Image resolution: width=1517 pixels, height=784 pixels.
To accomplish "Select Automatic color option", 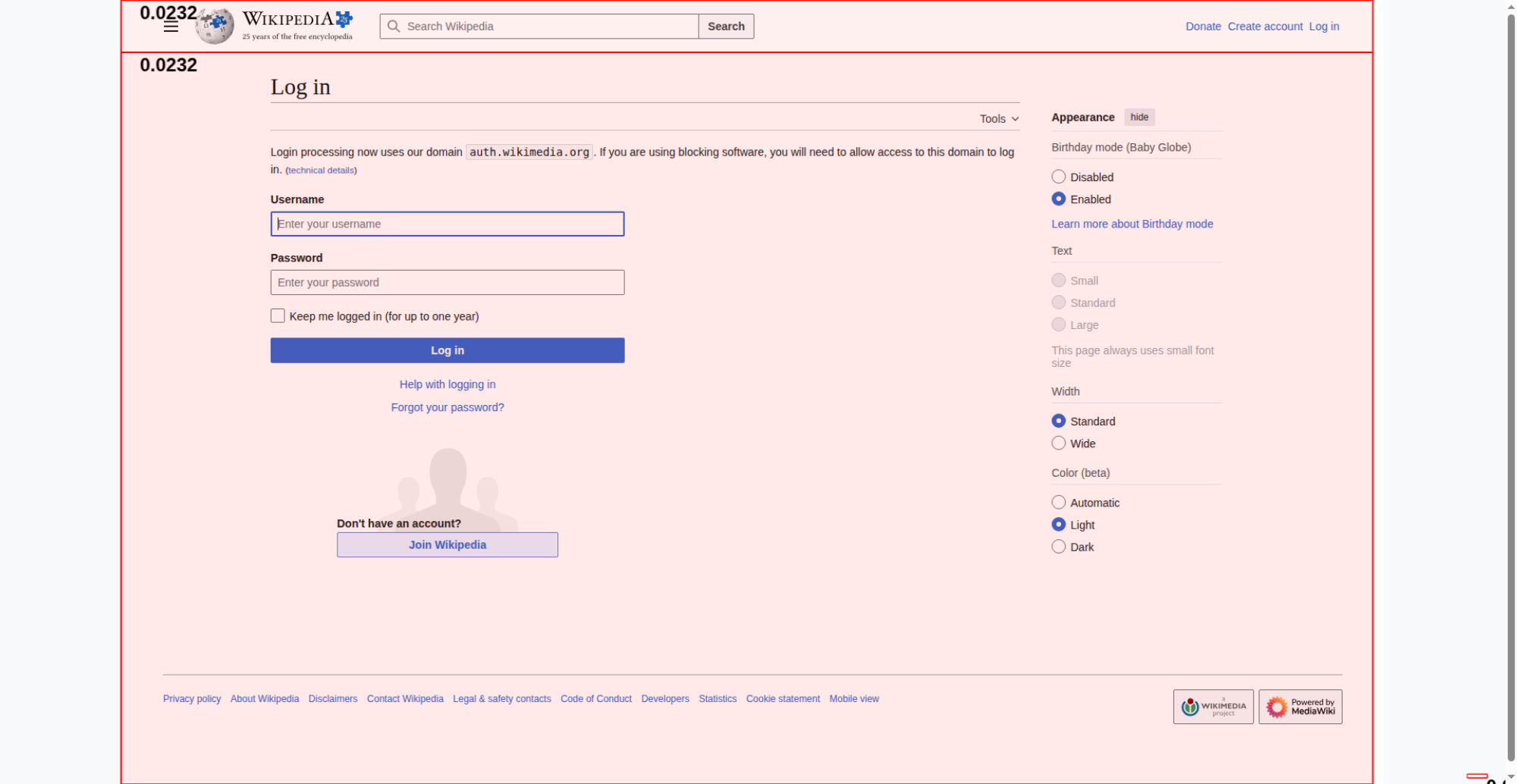I will point(1059,503).
